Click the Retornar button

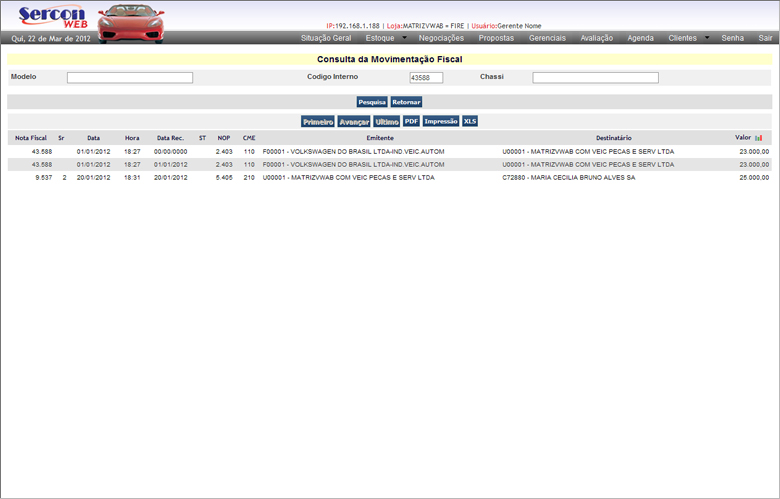point(406,102)
